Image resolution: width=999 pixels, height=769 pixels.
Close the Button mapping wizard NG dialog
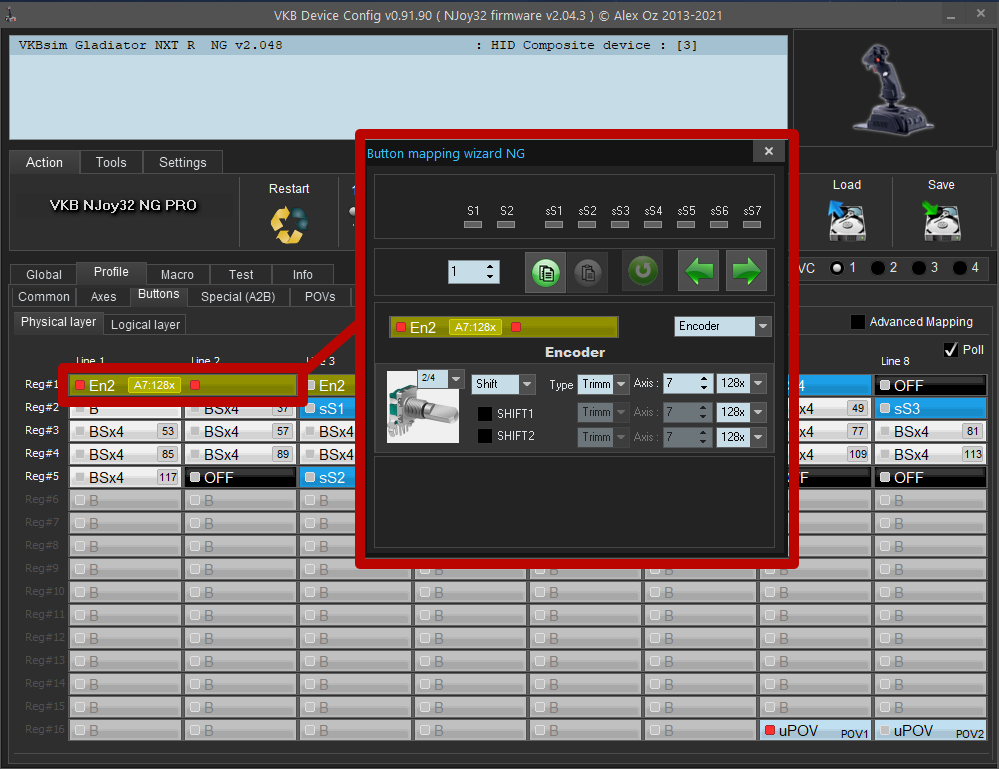[769, 151]
